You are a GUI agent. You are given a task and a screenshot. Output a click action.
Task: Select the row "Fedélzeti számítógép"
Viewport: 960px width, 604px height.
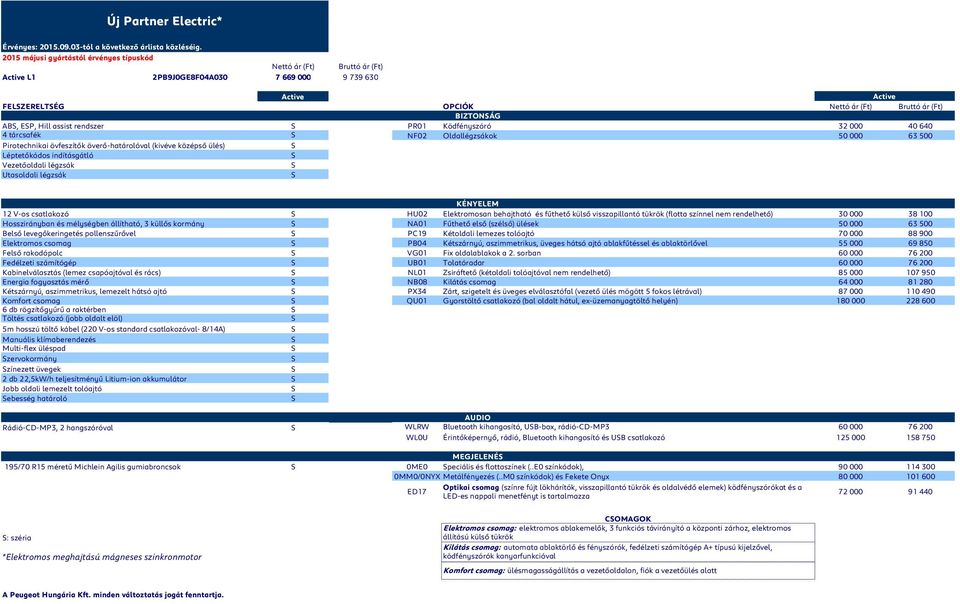coord(165,263)
